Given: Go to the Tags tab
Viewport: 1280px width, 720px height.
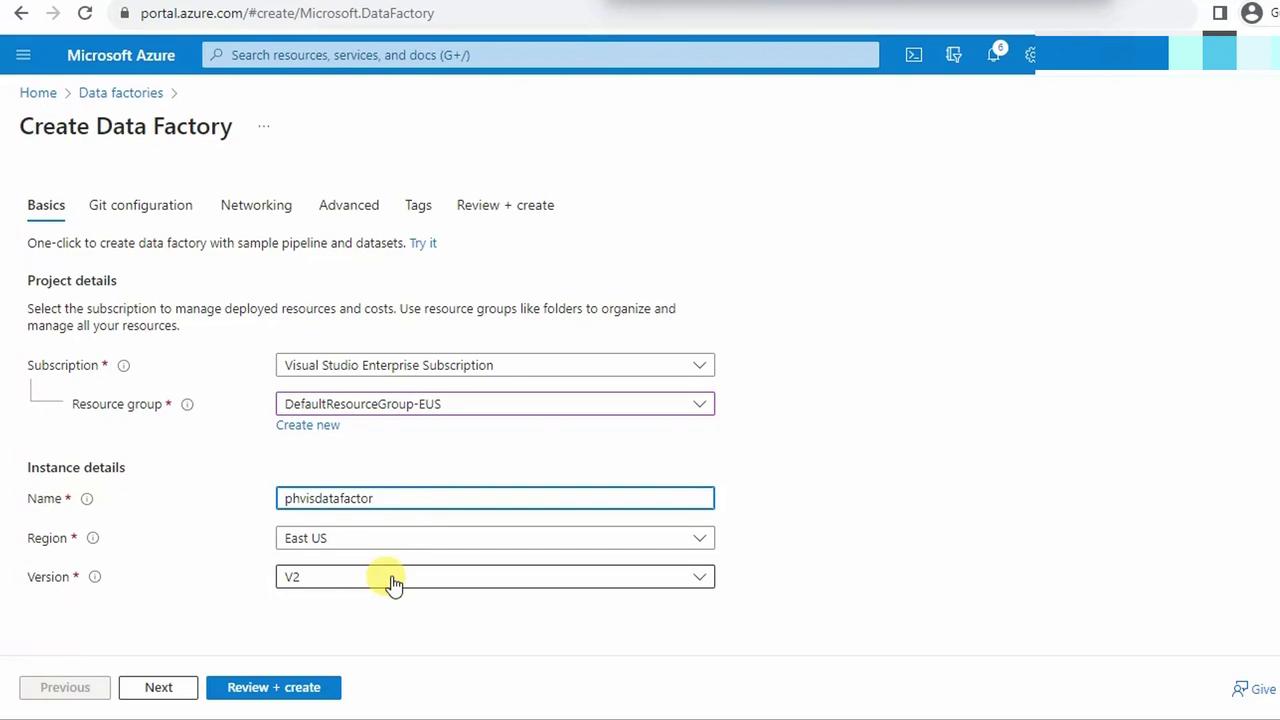Looking at the screenshot, I should coord(418,205).
